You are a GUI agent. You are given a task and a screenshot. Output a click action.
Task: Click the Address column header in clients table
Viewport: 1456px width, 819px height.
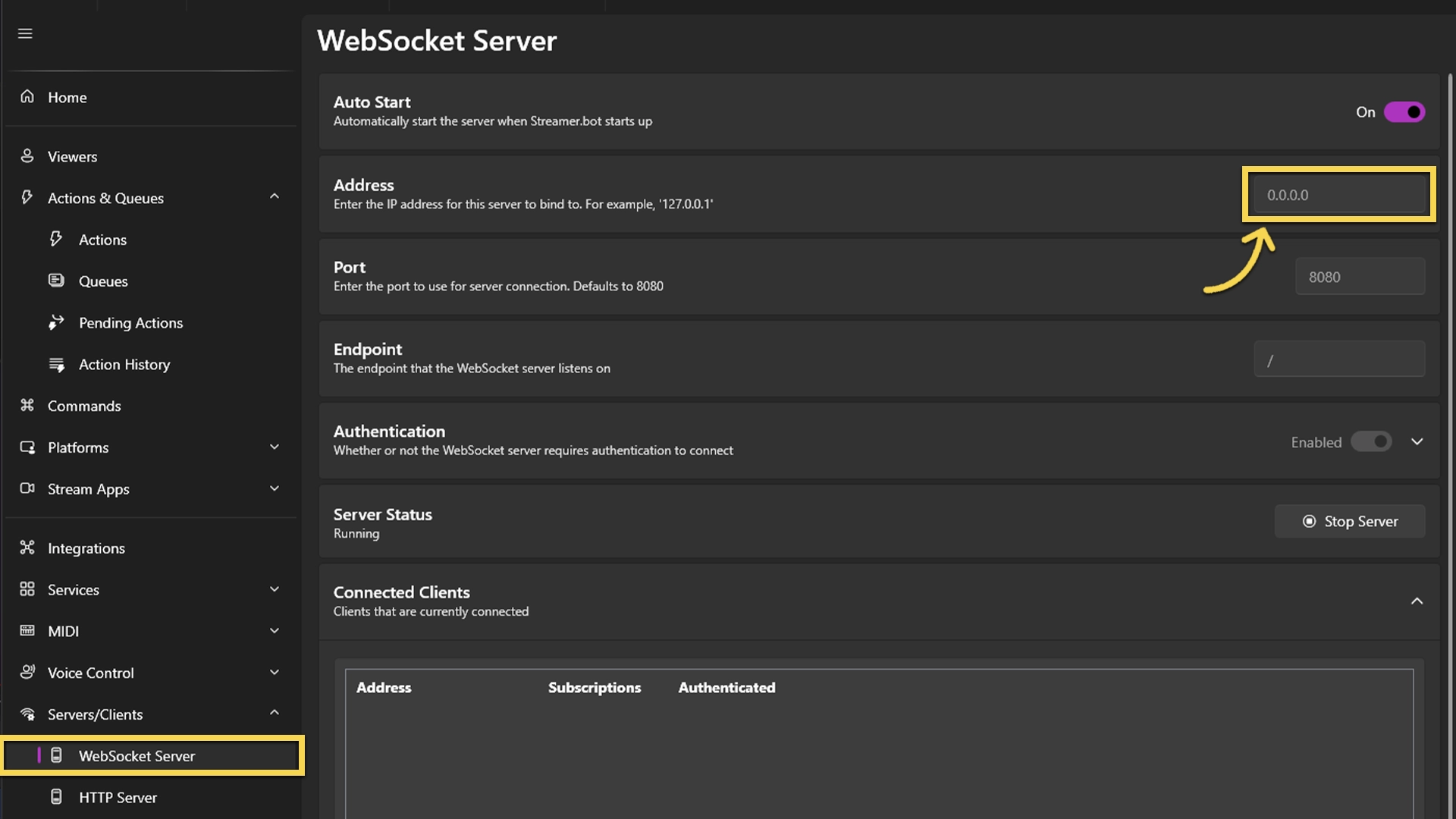pos(384,688)
